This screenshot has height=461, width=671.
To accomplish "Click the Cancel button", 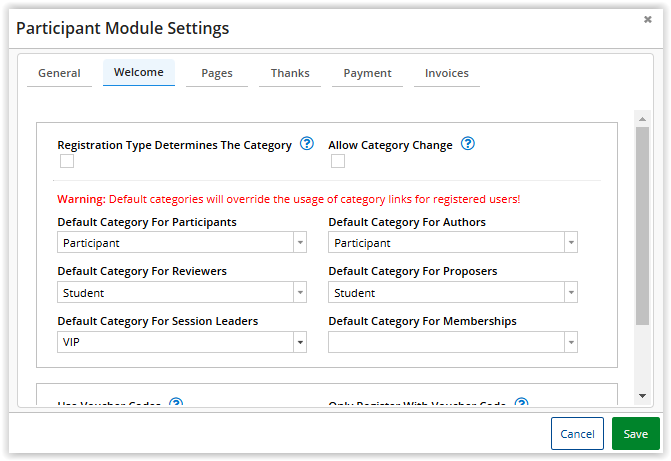I will coord(577,434).
